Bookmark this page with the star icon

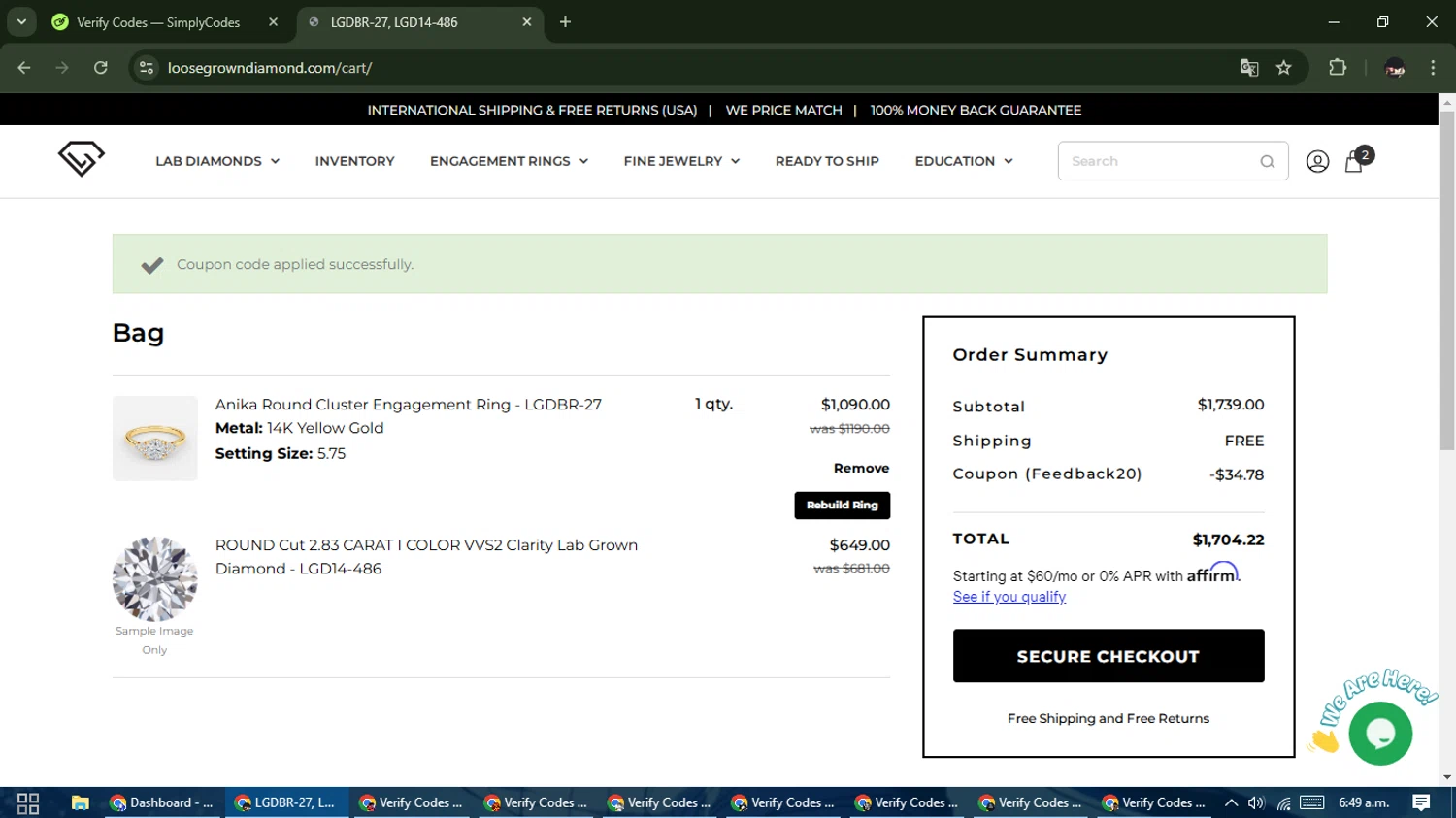1284,68
